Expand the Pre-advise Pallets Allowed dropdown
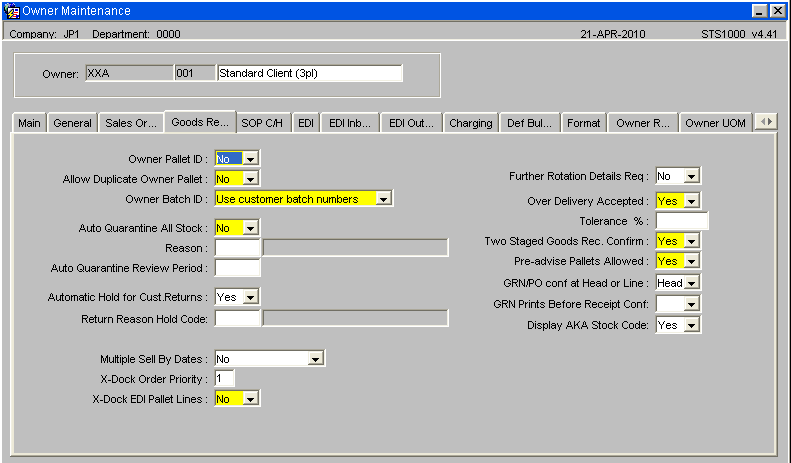Screen dimensions: 791x463 tap(692, 261)
